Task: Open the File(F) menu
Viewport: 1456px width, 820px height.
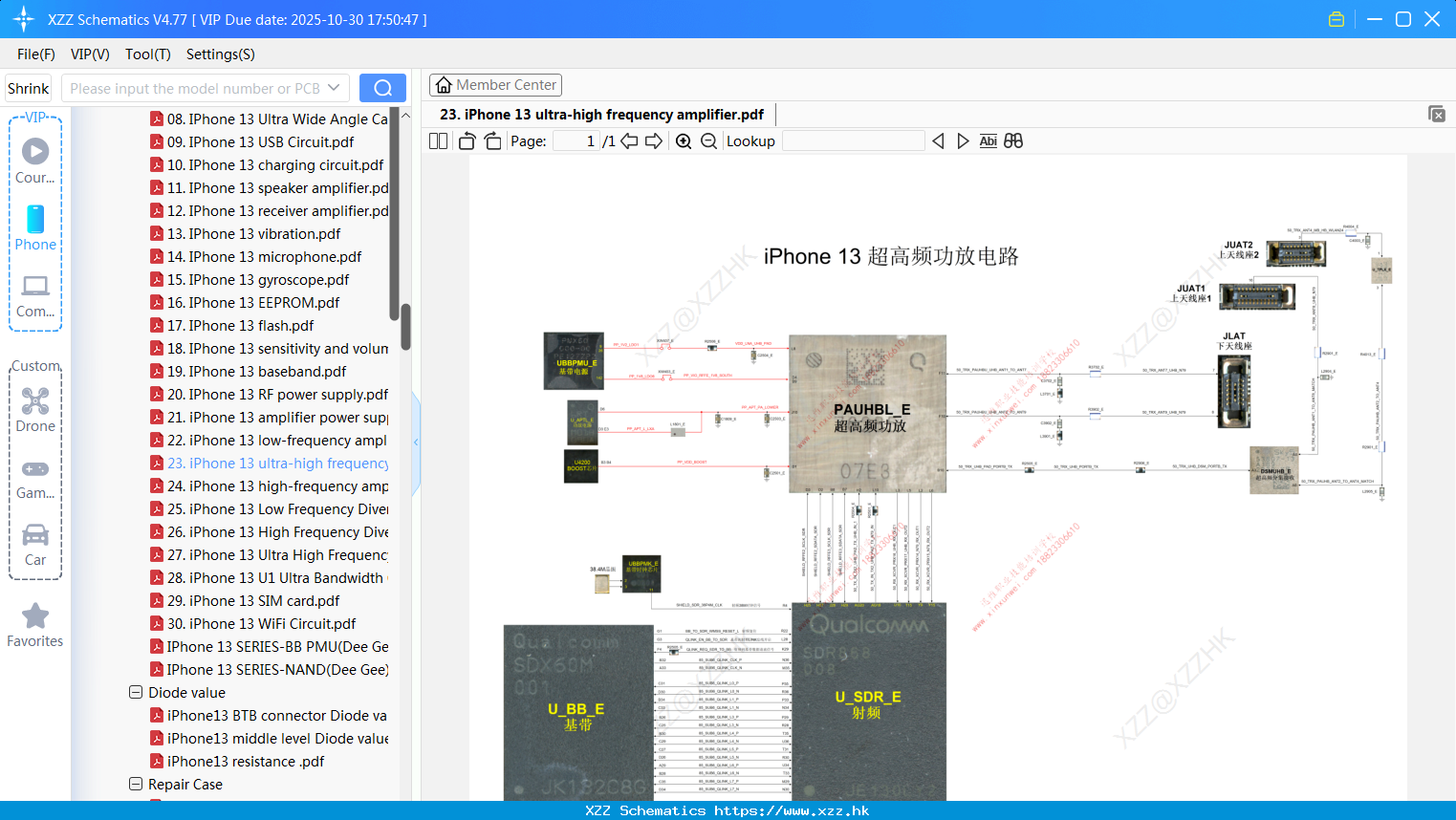Action: coord(36,54)
